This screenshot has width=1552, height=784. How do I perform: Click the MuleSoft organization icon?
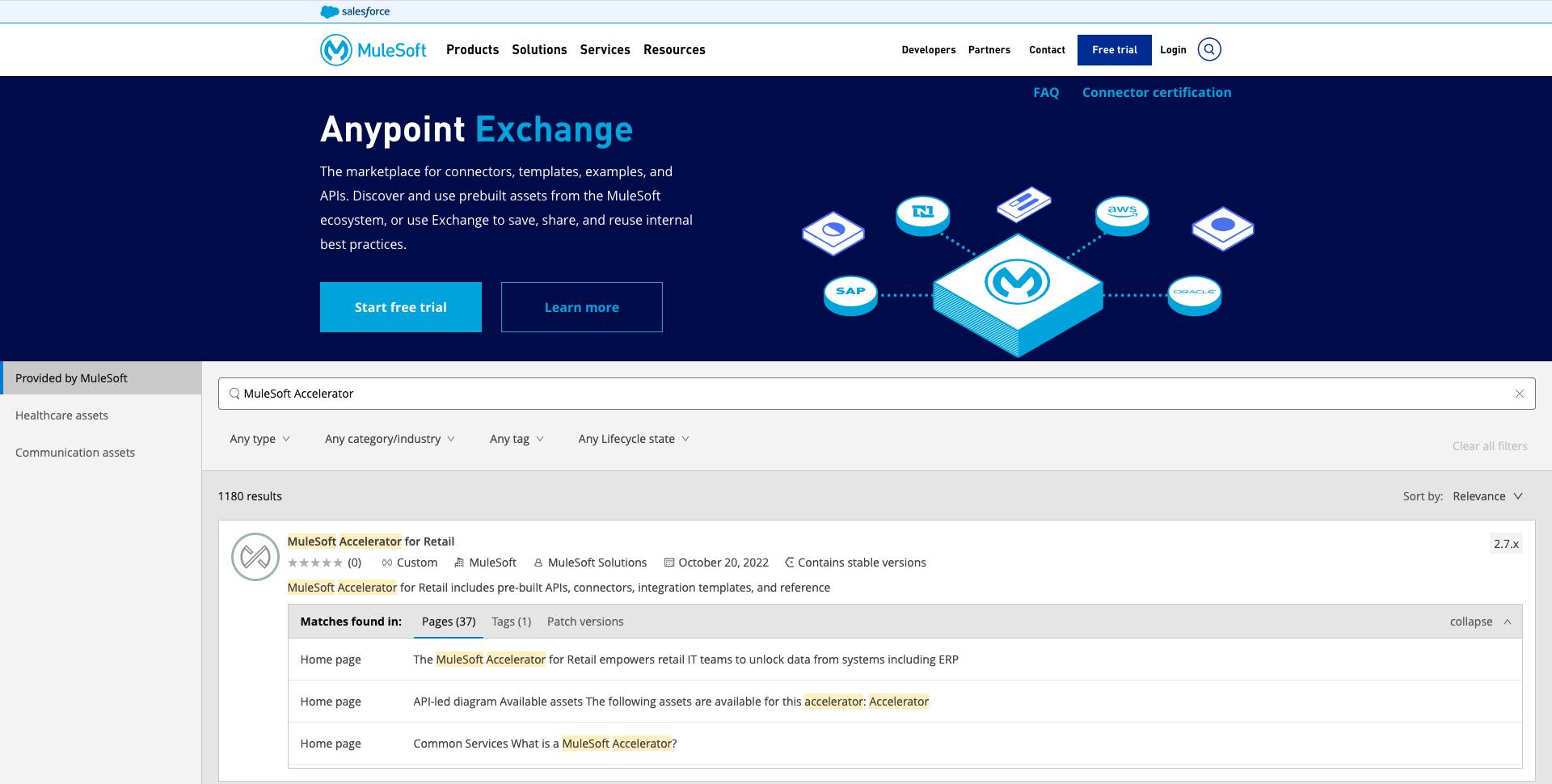tap(459, 563)
